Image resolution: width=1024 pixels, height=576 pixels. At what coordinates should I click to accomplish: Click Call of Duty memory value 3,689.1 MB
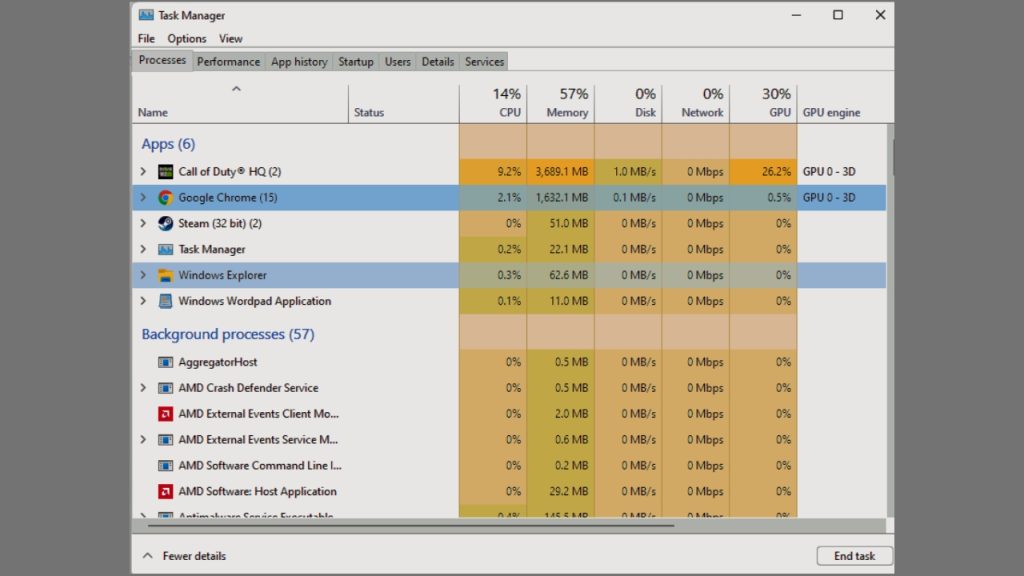click(562, 172)
